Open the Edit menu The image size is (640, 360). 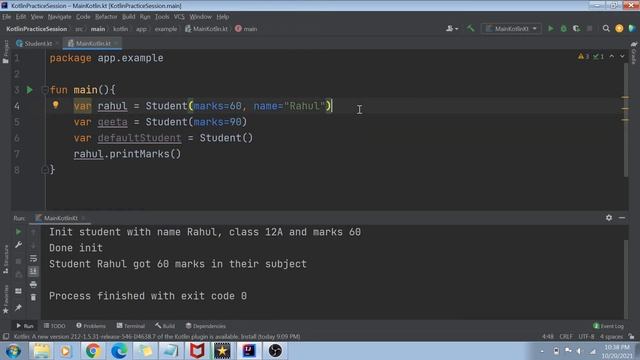21,17
